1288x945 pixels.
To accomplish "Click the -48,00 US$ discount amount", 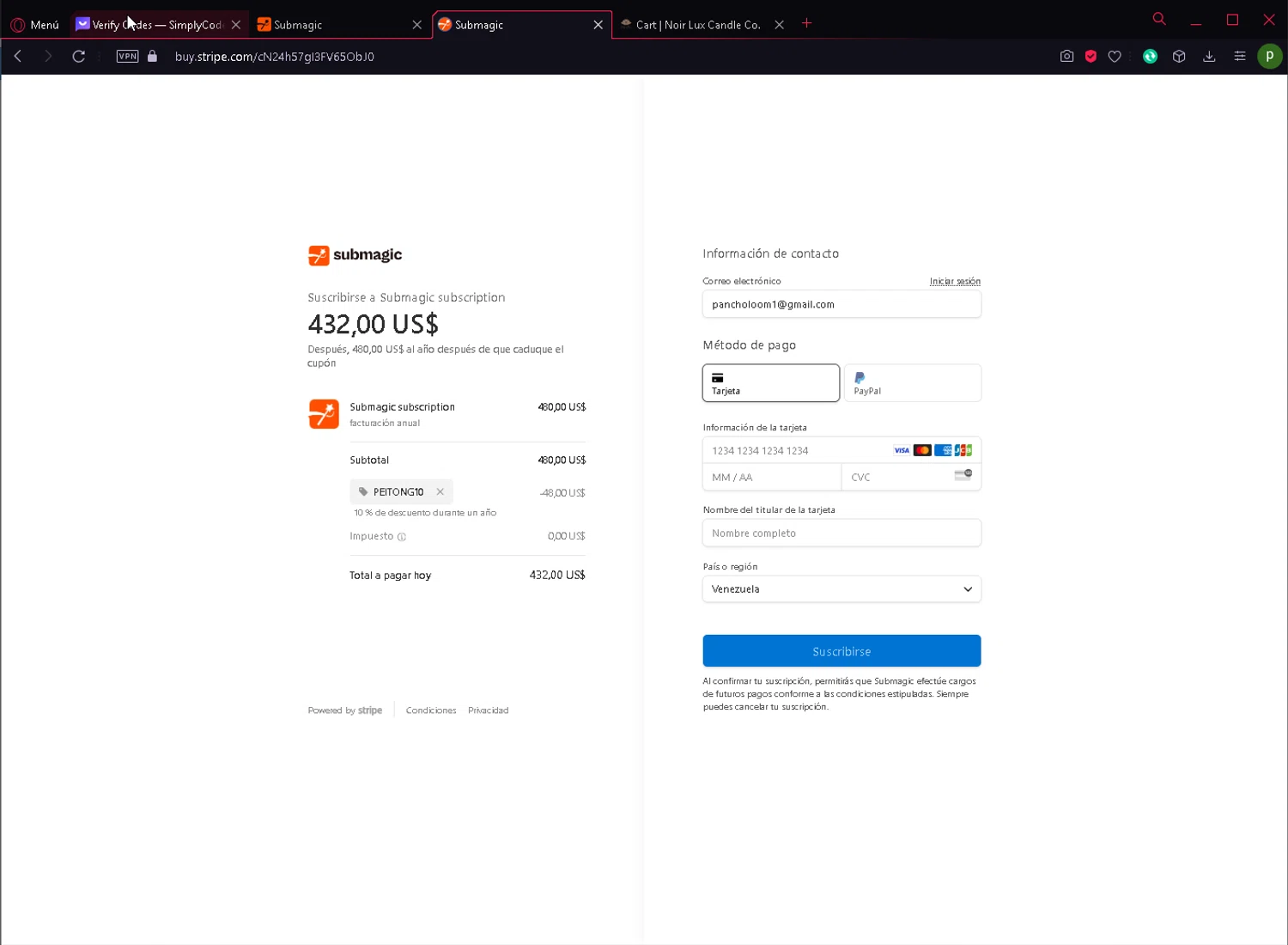I will [562, 493].
